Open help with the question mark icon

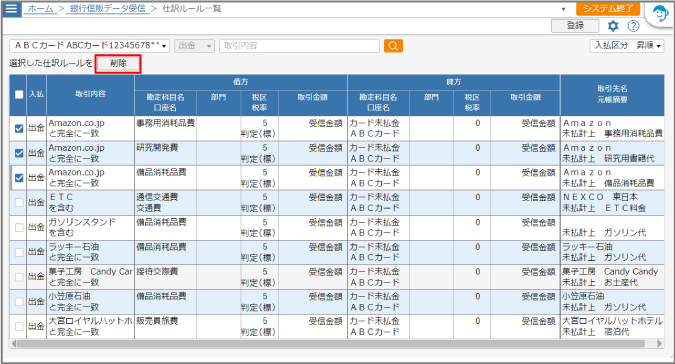[633, 26]
